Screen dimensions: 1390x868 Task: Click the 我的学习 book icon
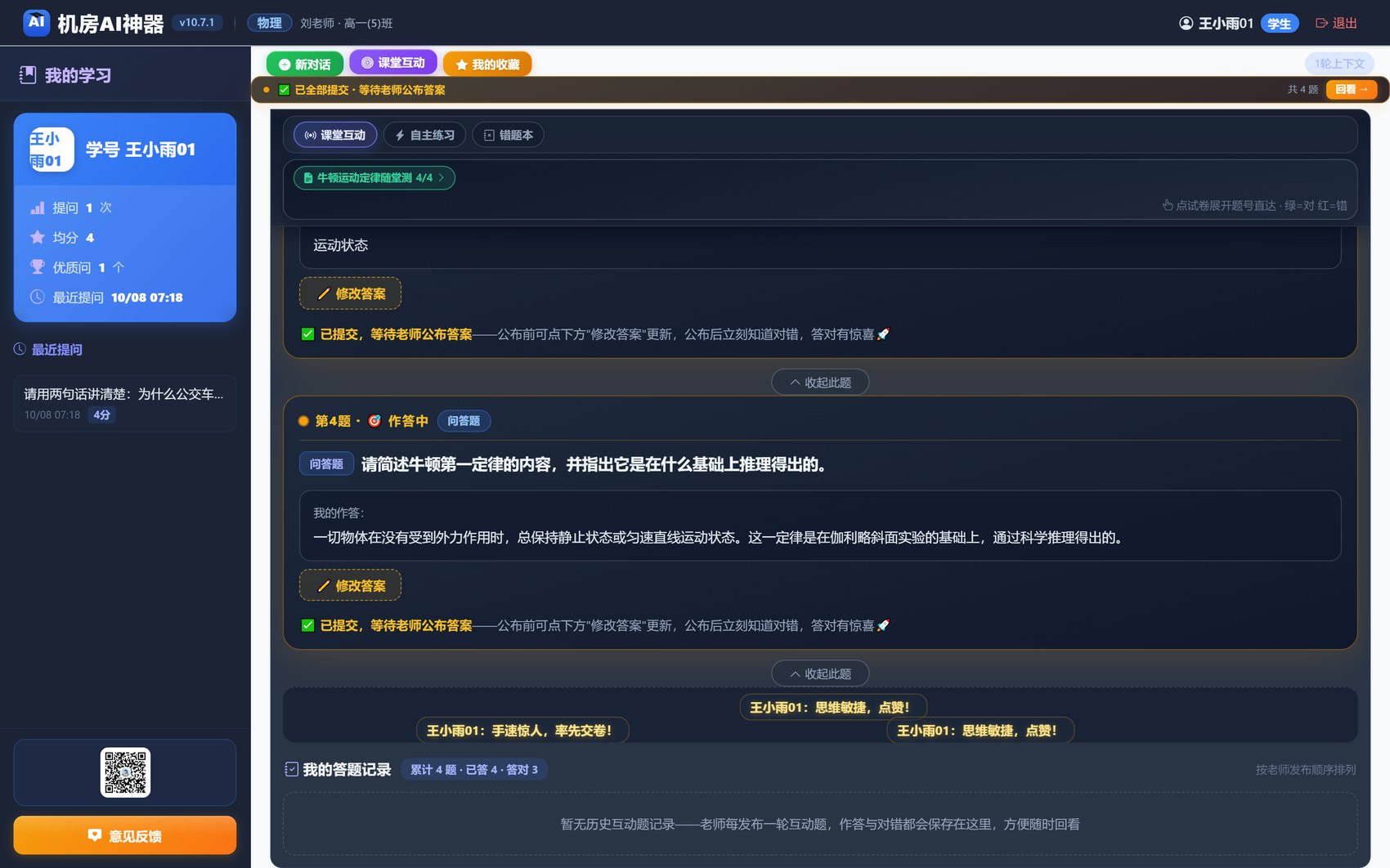28,75
